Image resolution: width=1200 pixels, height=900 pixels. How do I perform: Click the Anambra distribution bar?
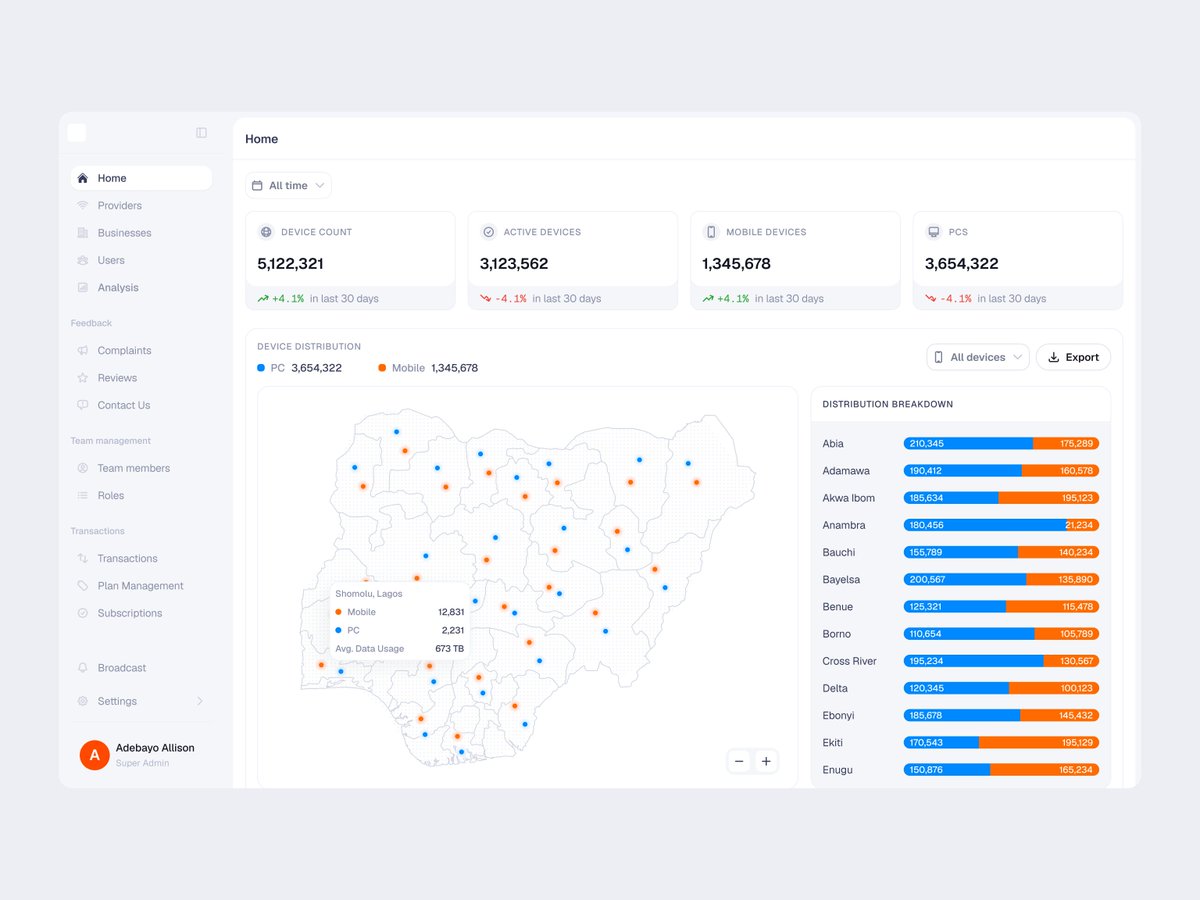click(x=1001, y=525)
